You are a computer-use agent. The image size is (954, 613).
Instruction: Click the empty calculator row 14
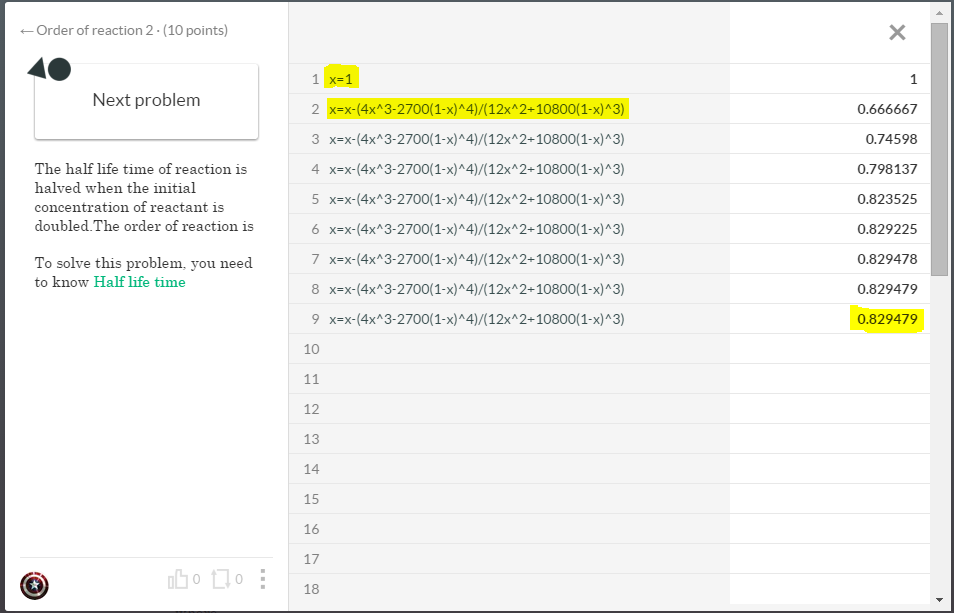click(x=609, y=469)
